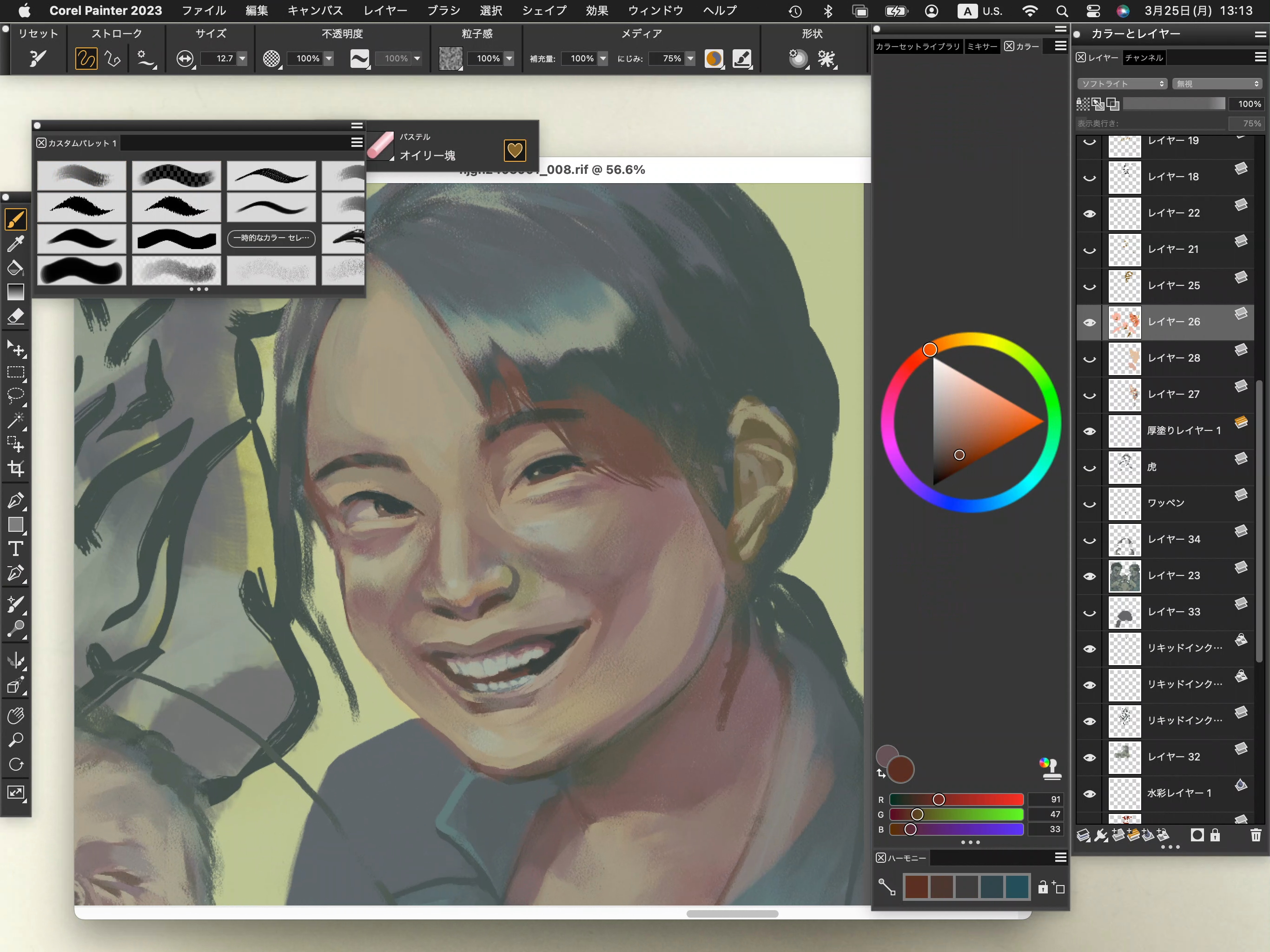
Task: Open the opacity 100% dropdown arrow
Action: pos(329,59)
